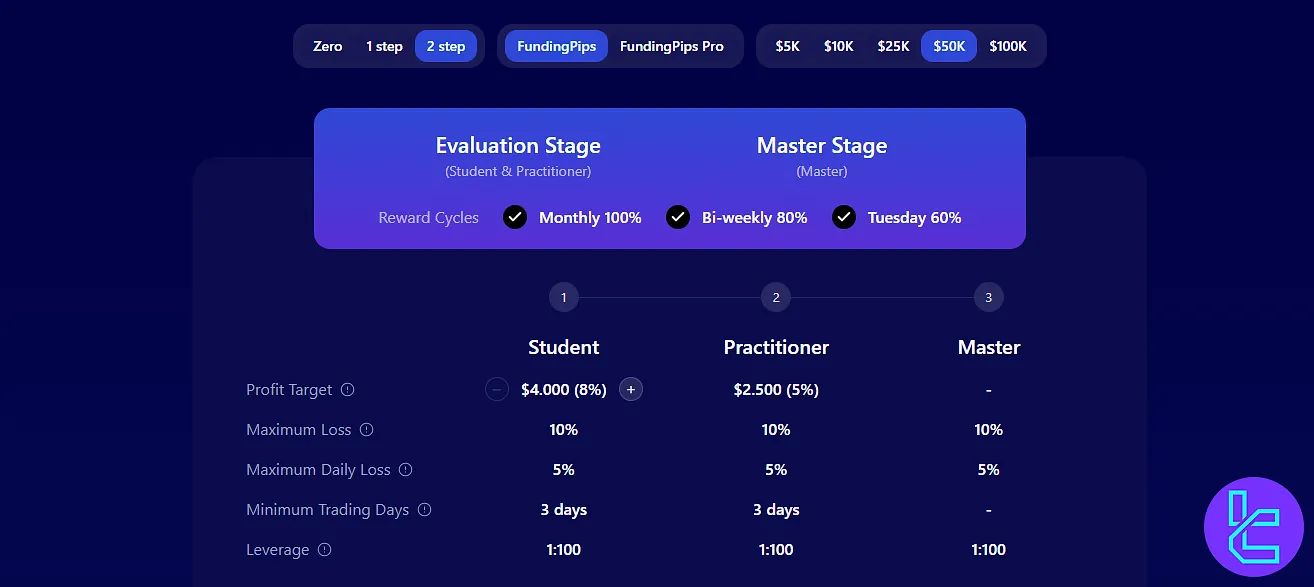1314x587 pixels.
Task: Click info icon beside Minimum Trading Days
Action: (x=424, y=510)
